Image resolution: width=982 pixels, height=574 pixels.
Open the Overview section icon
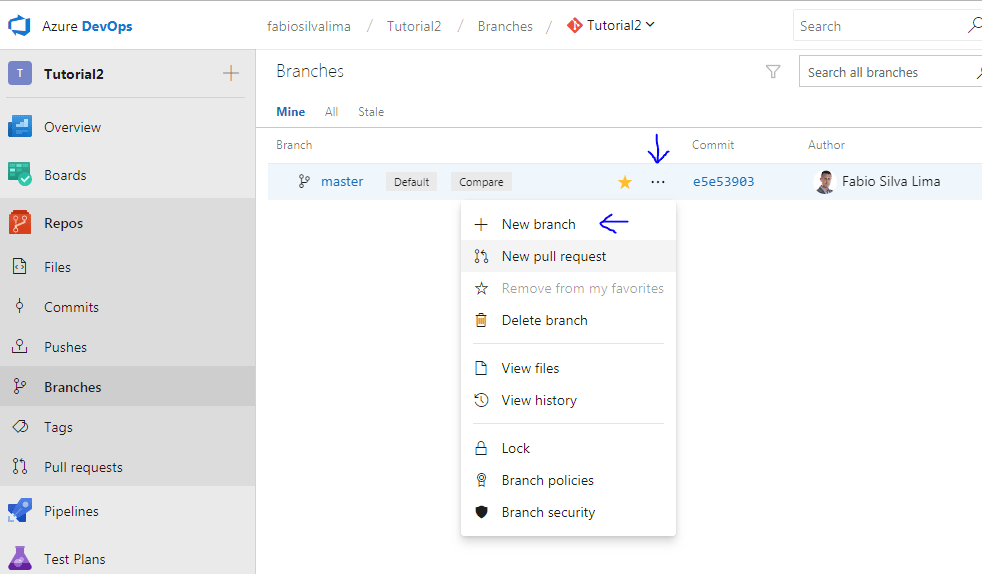(x=20, y=126)
